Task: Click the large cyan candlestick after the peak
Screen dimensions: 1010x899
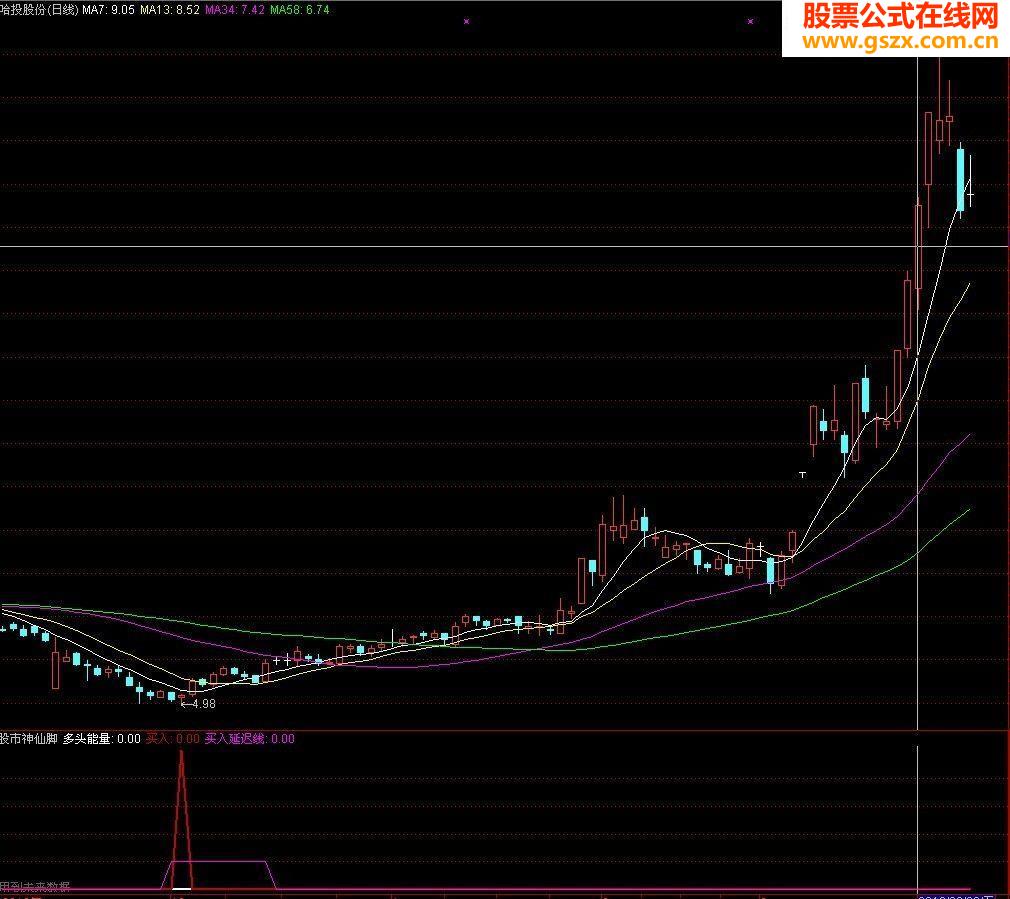Action: [960, 180]
